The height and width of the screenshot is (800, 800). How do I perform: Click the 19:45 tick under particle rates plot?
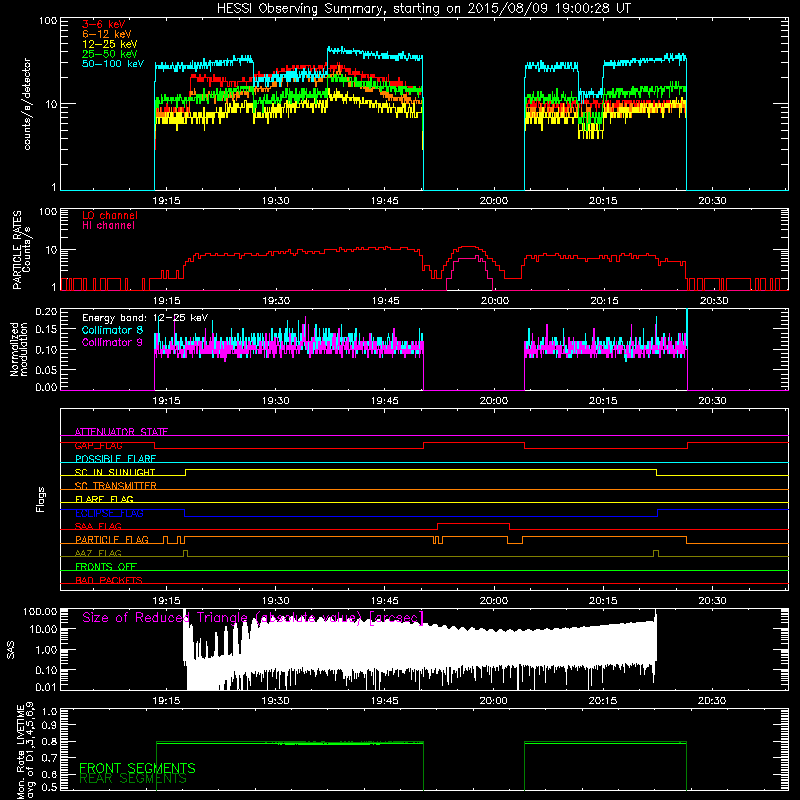[385, 301]
